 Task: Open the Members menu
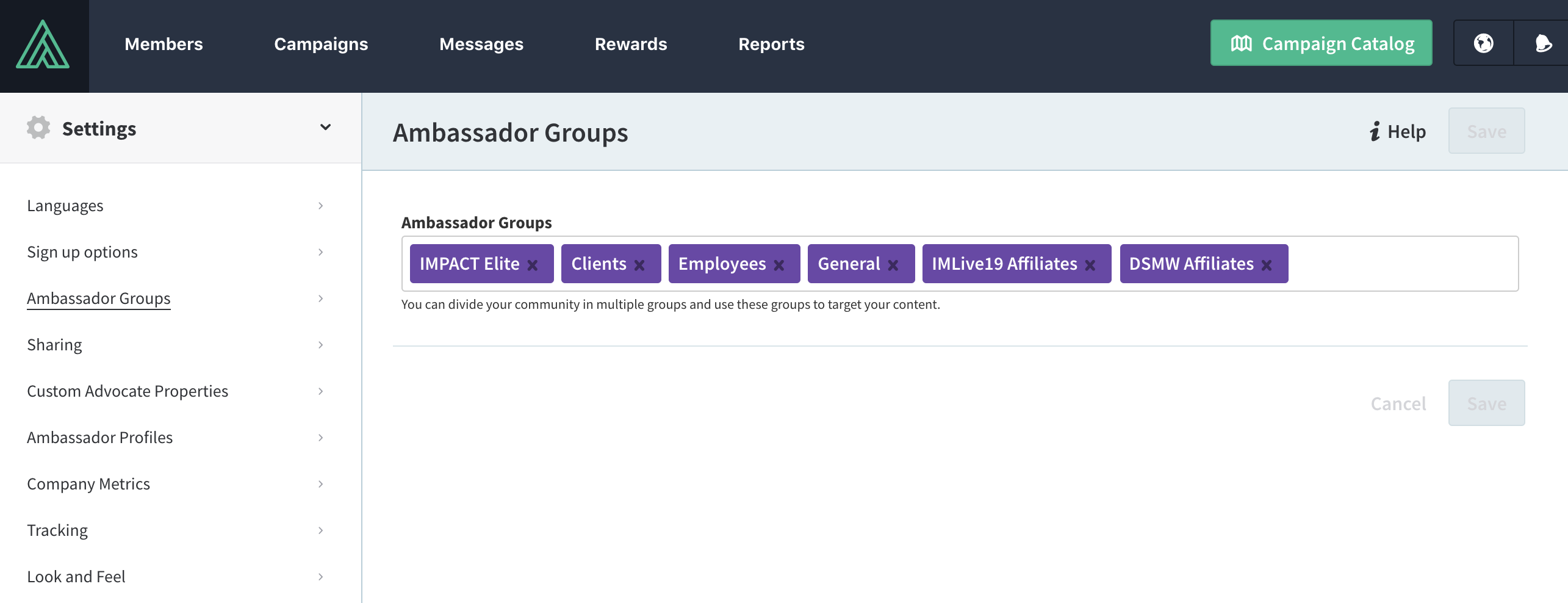(164, 44)
